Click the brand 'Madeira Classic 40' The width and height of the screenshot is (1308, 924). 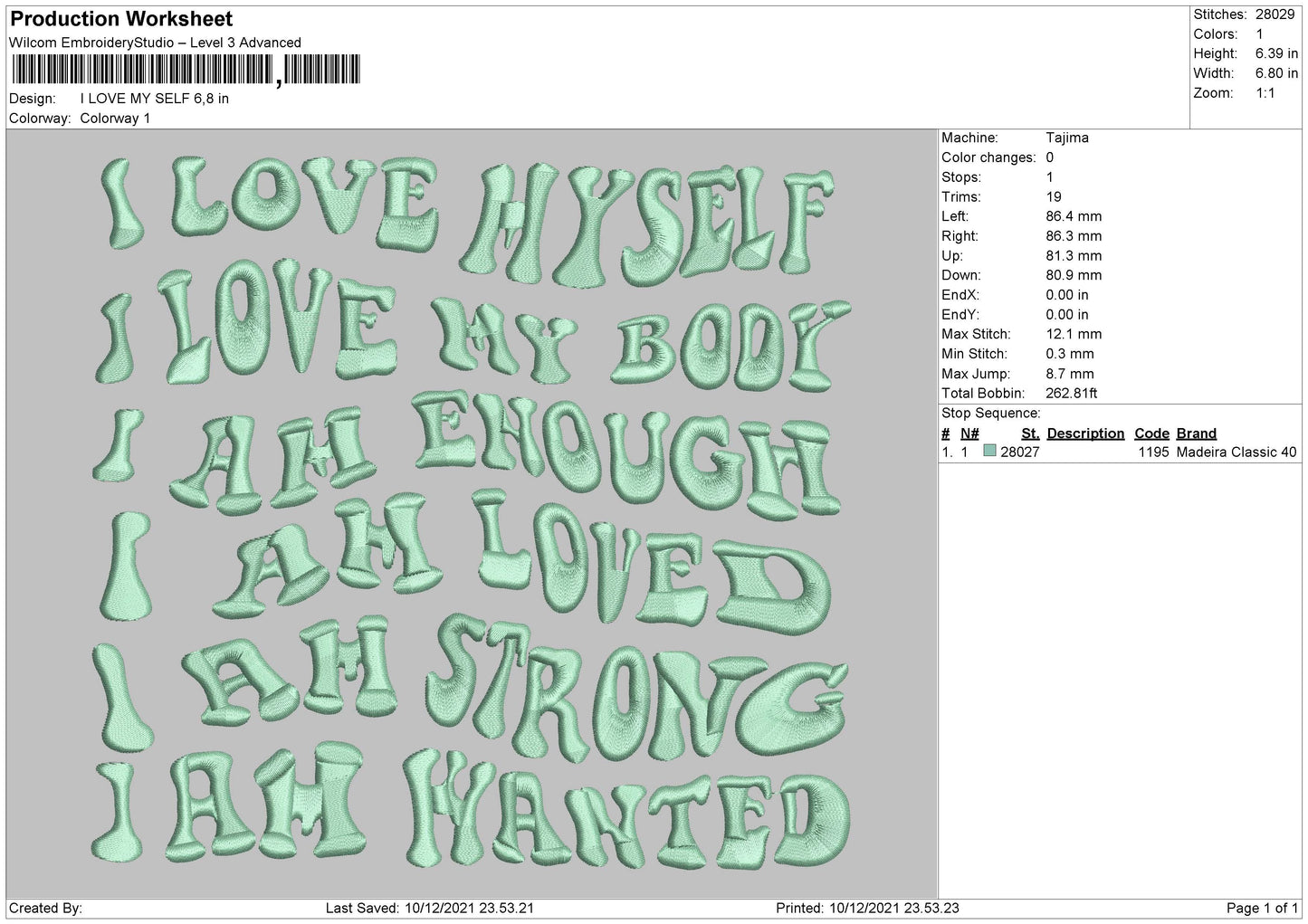1236,452
